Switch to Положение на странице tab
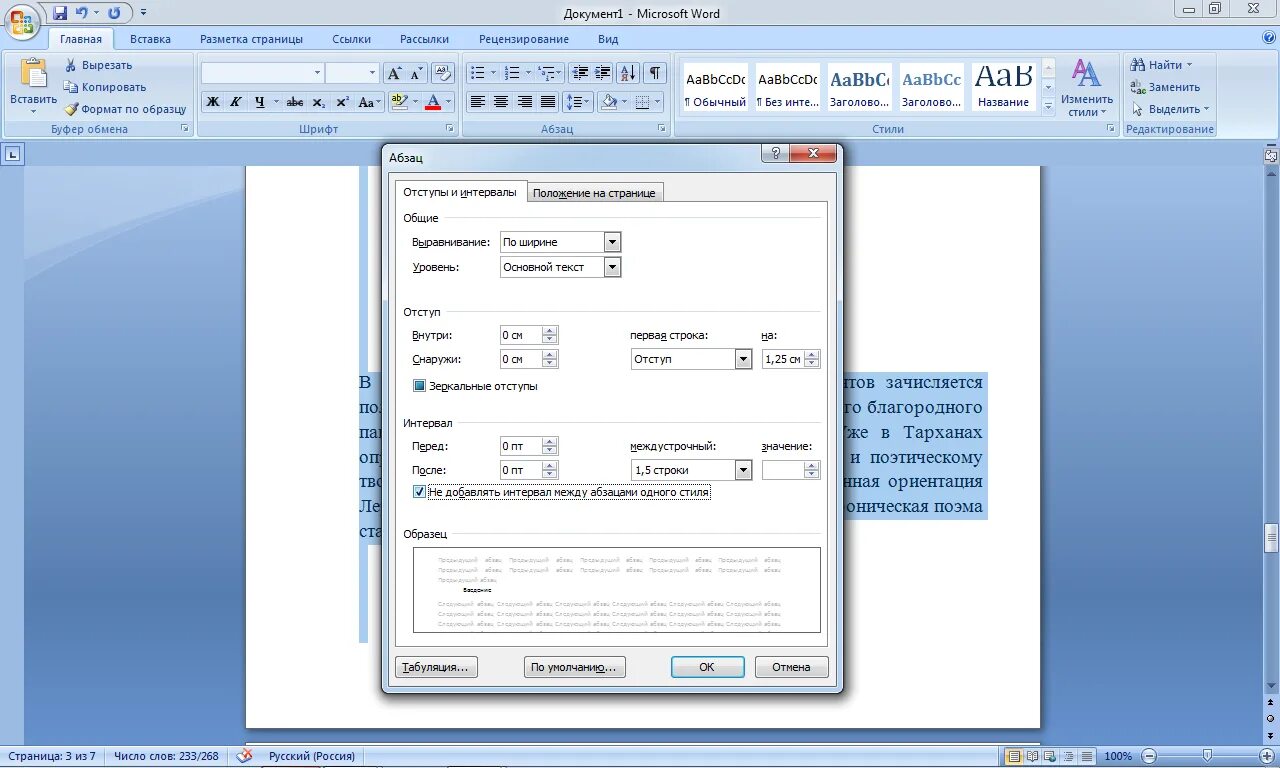The height and width of the screenshot is (768, 1280). [594, 193]
